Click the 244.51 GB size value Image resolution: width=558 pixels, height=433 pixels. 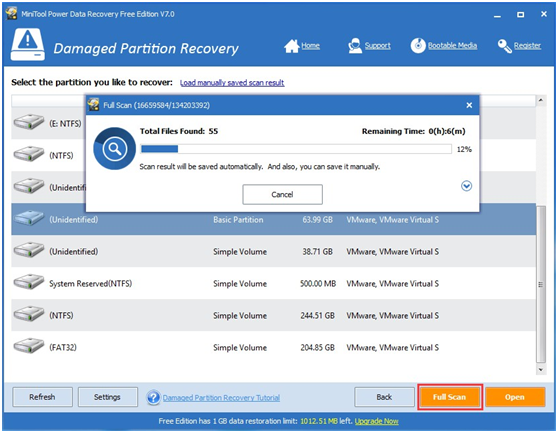[317, 315]
